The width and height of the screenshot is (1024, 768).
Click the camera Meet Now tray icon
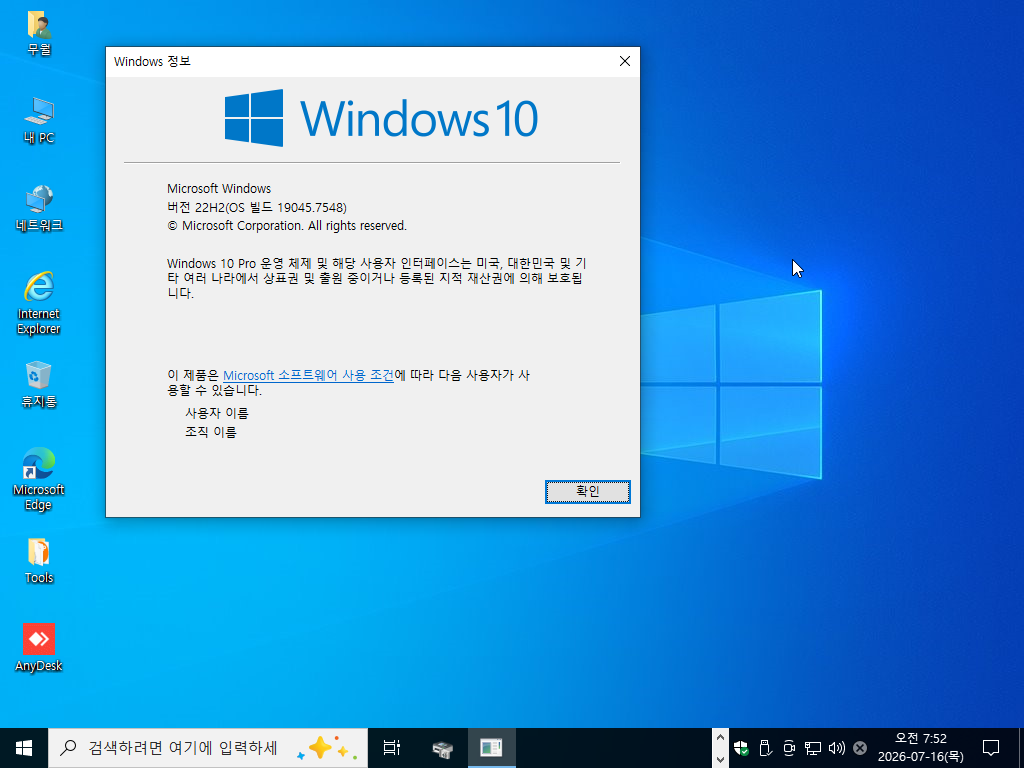789,748
